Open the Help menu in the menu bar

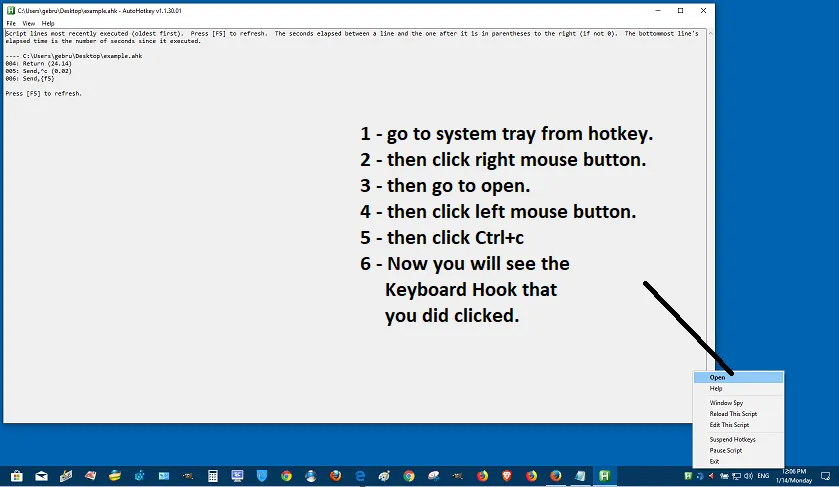[48, 23]
